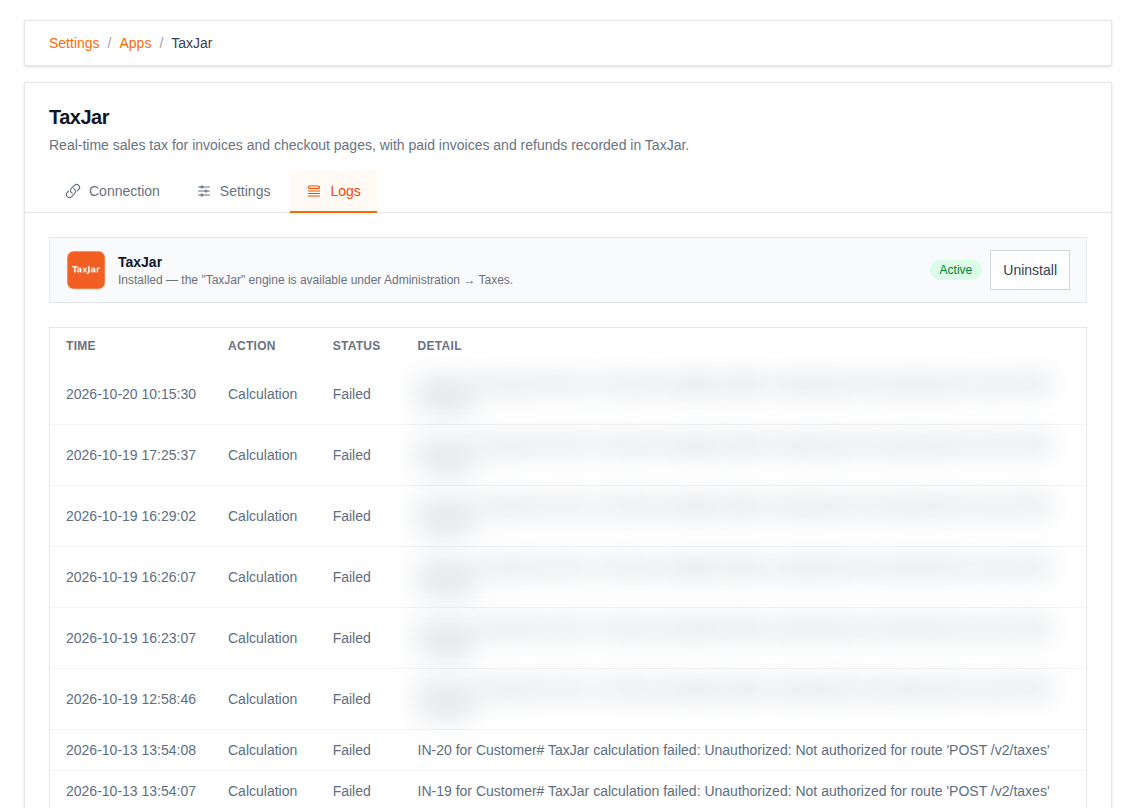Click the Settings tab sliders icon
The width and height of the screenshot is (1136, 808).
point(204,191)
